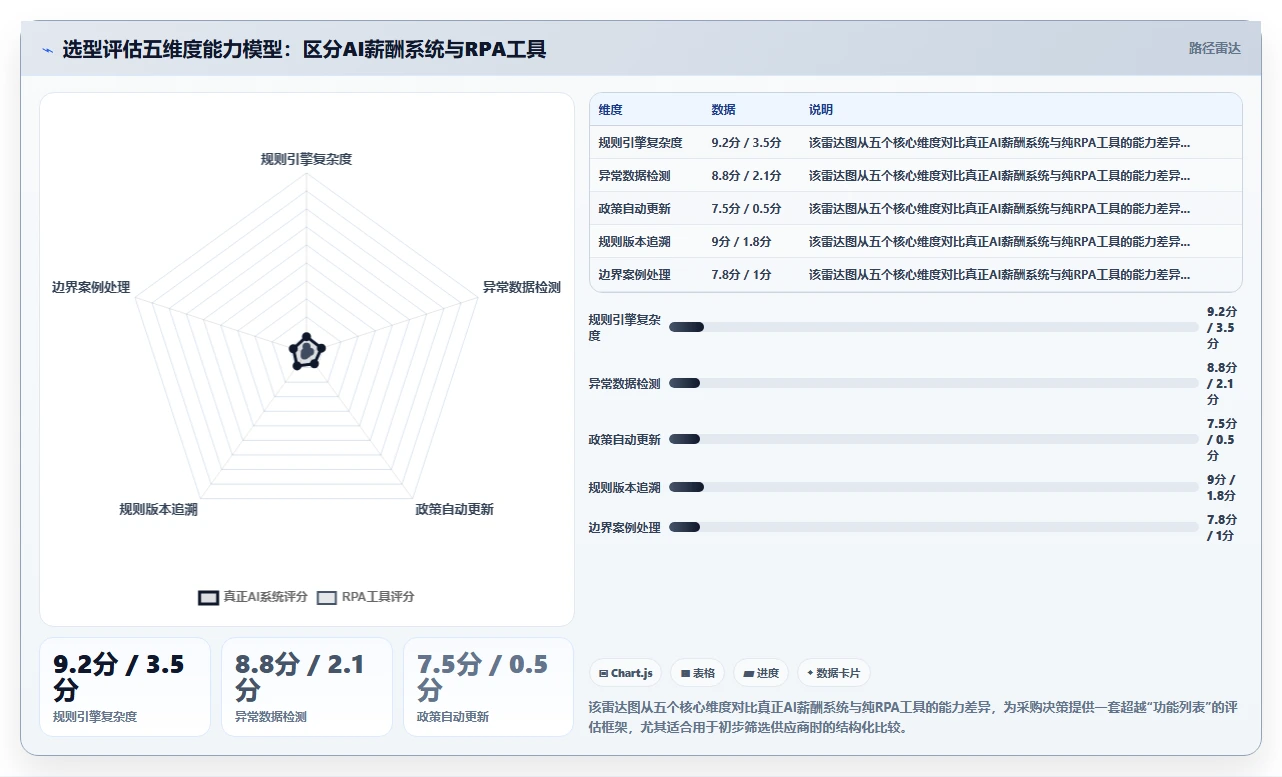The image size is (1282, 777).
Task: Toggle the RPA工具评分 legend item
Action: (x=365, y=597)
